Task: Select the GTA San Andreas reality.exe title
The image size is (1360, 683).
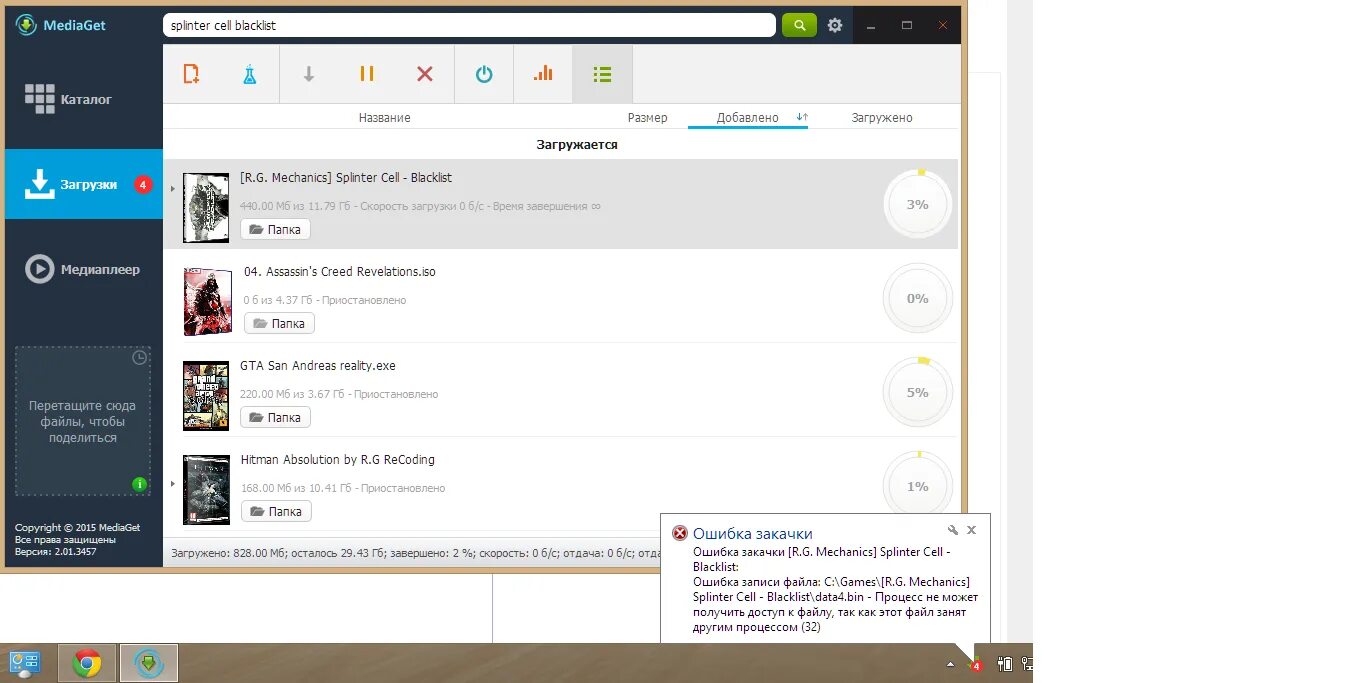Action: pos(318,366)
